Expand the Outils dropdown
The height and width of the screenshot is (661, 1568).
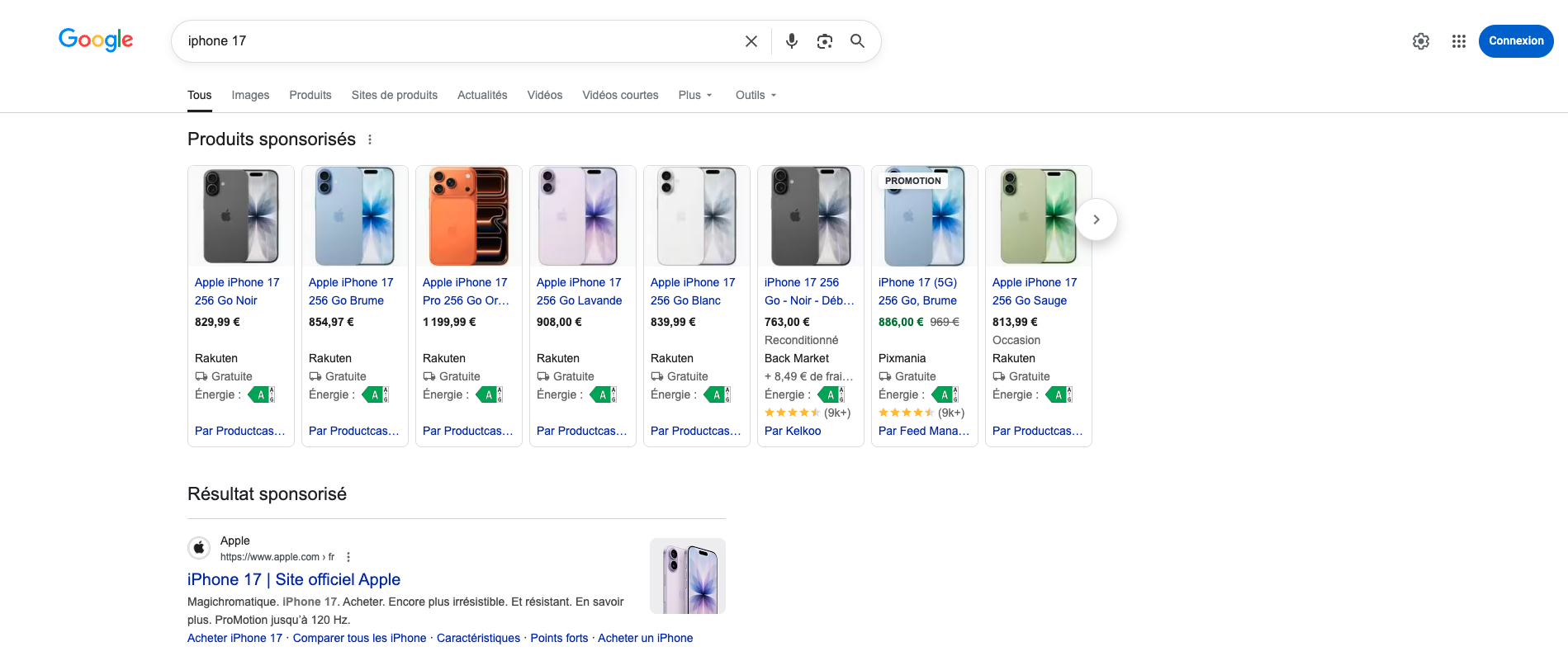[756, 95]
